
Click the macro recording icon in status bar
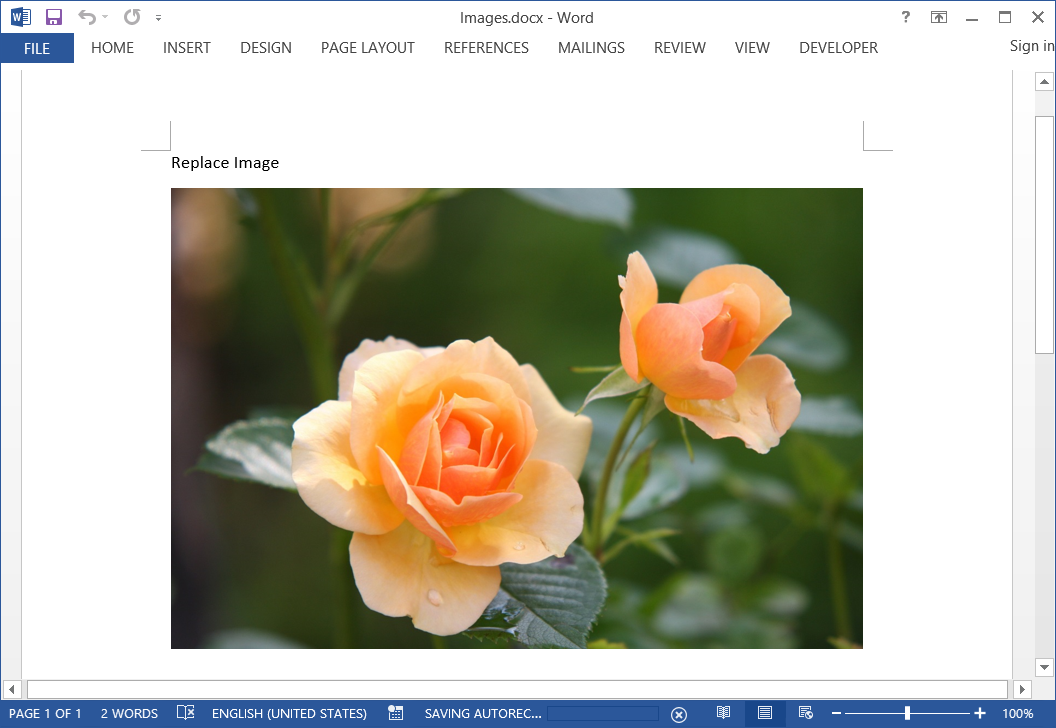395,713
